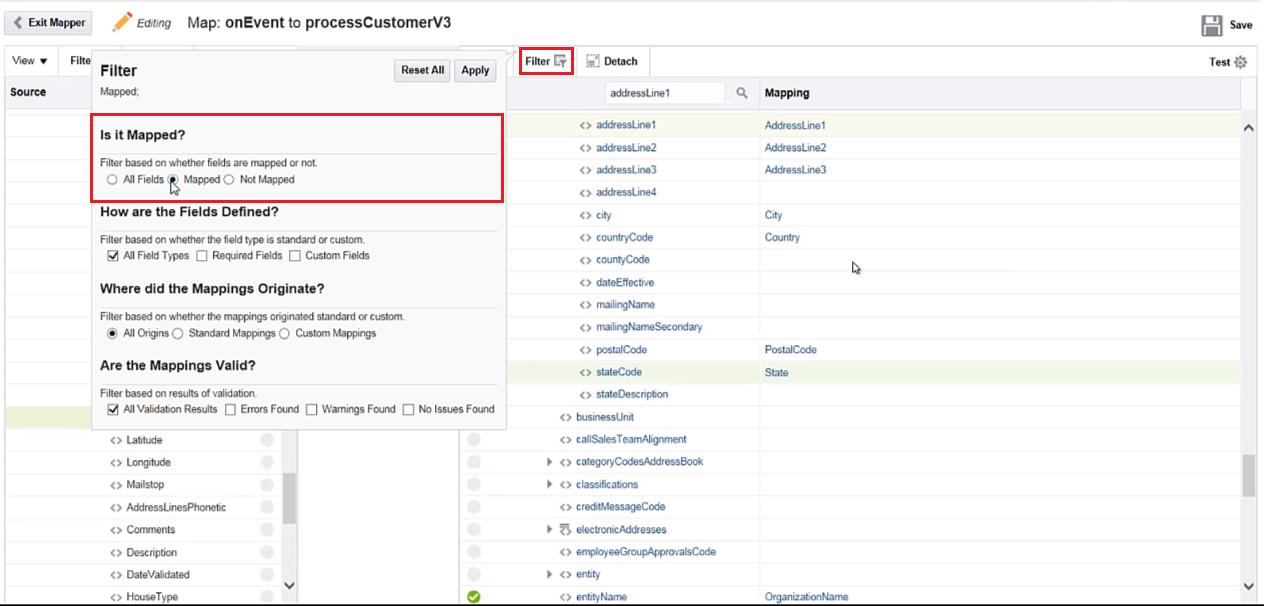This screenshot has width=1264, height=606.
Task: Expand the electronicAddresses node
Action: click(549, 529)
